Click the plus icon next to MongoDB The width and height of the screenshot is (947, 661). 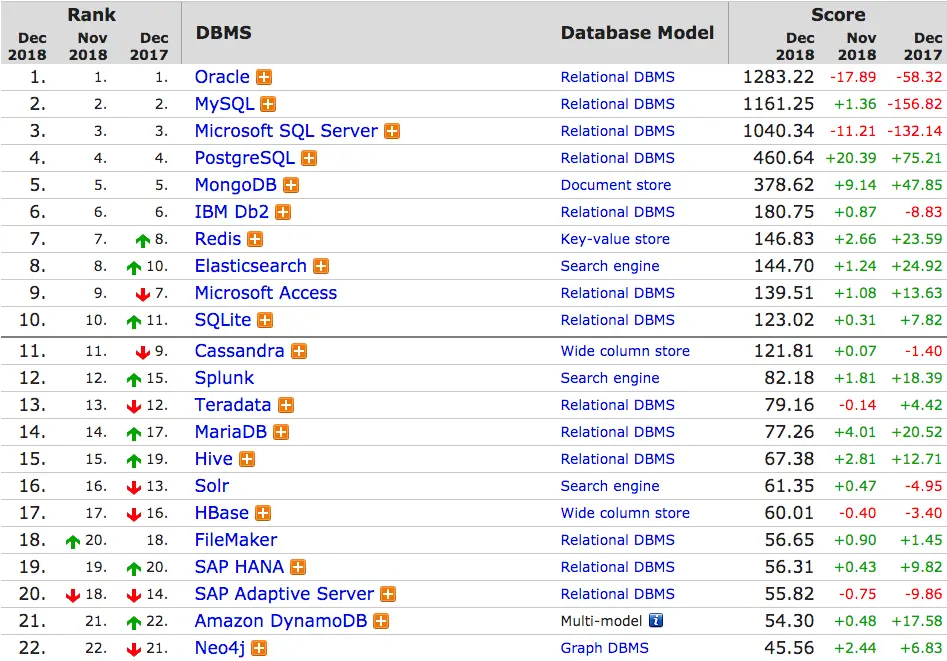point(291,185)
